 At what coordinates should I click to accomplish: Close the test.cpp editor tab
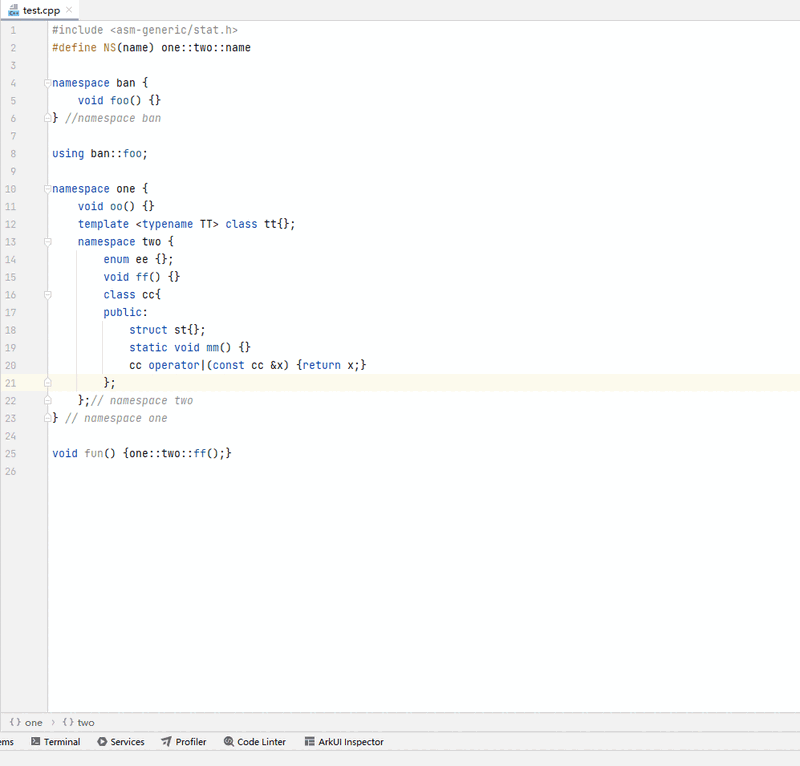point(69,9)
